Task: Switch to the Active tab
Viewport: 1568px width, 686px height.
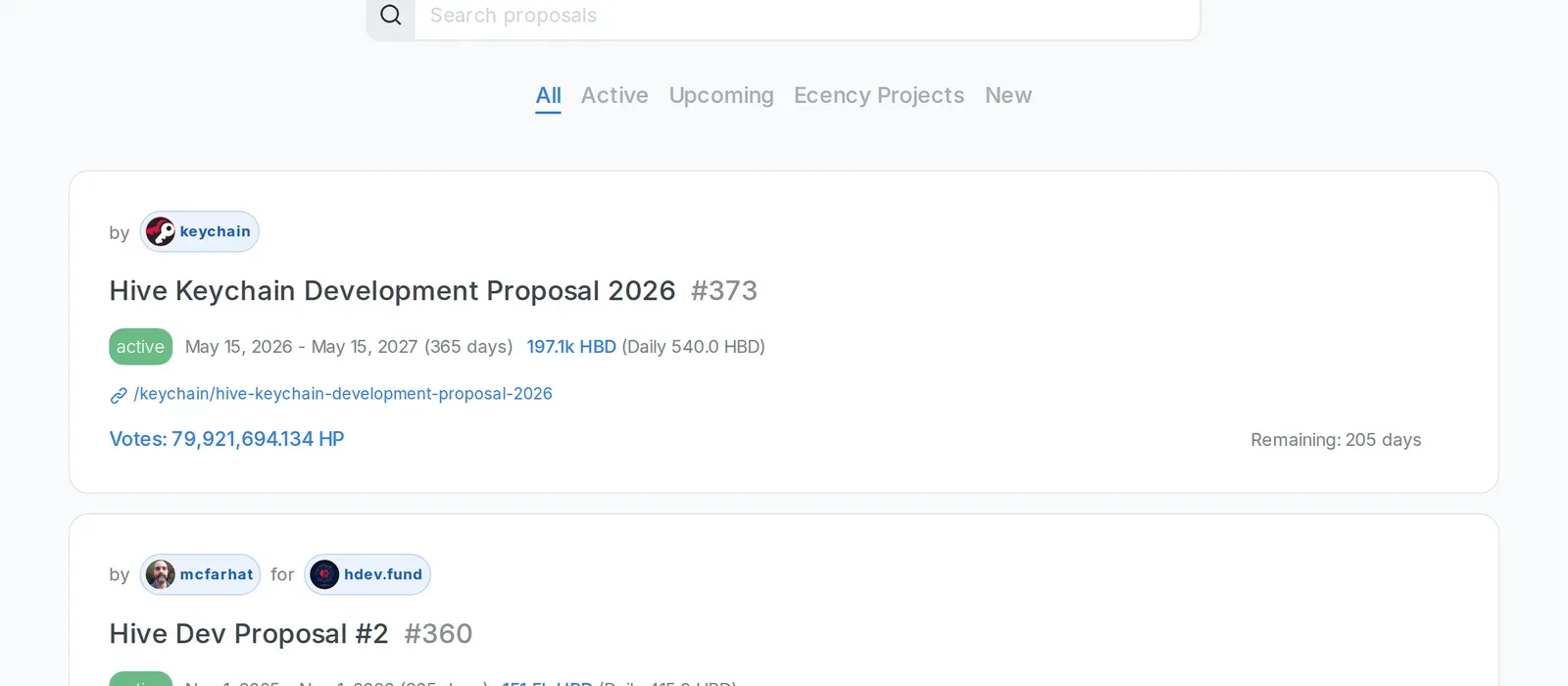Action: point(614,95)
